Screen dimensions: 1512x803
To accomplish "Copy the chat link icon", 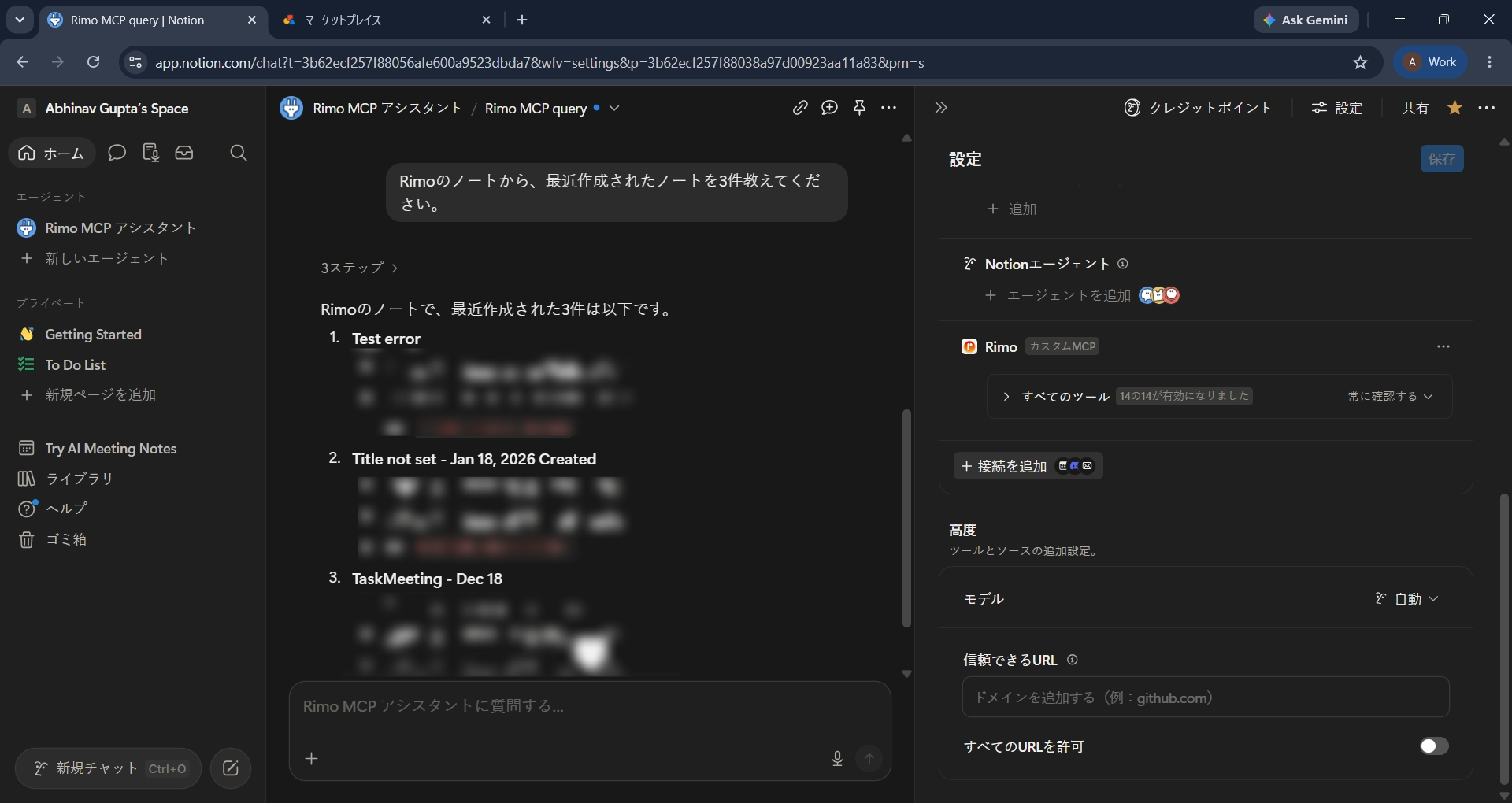I will click(x=800, y=108).
